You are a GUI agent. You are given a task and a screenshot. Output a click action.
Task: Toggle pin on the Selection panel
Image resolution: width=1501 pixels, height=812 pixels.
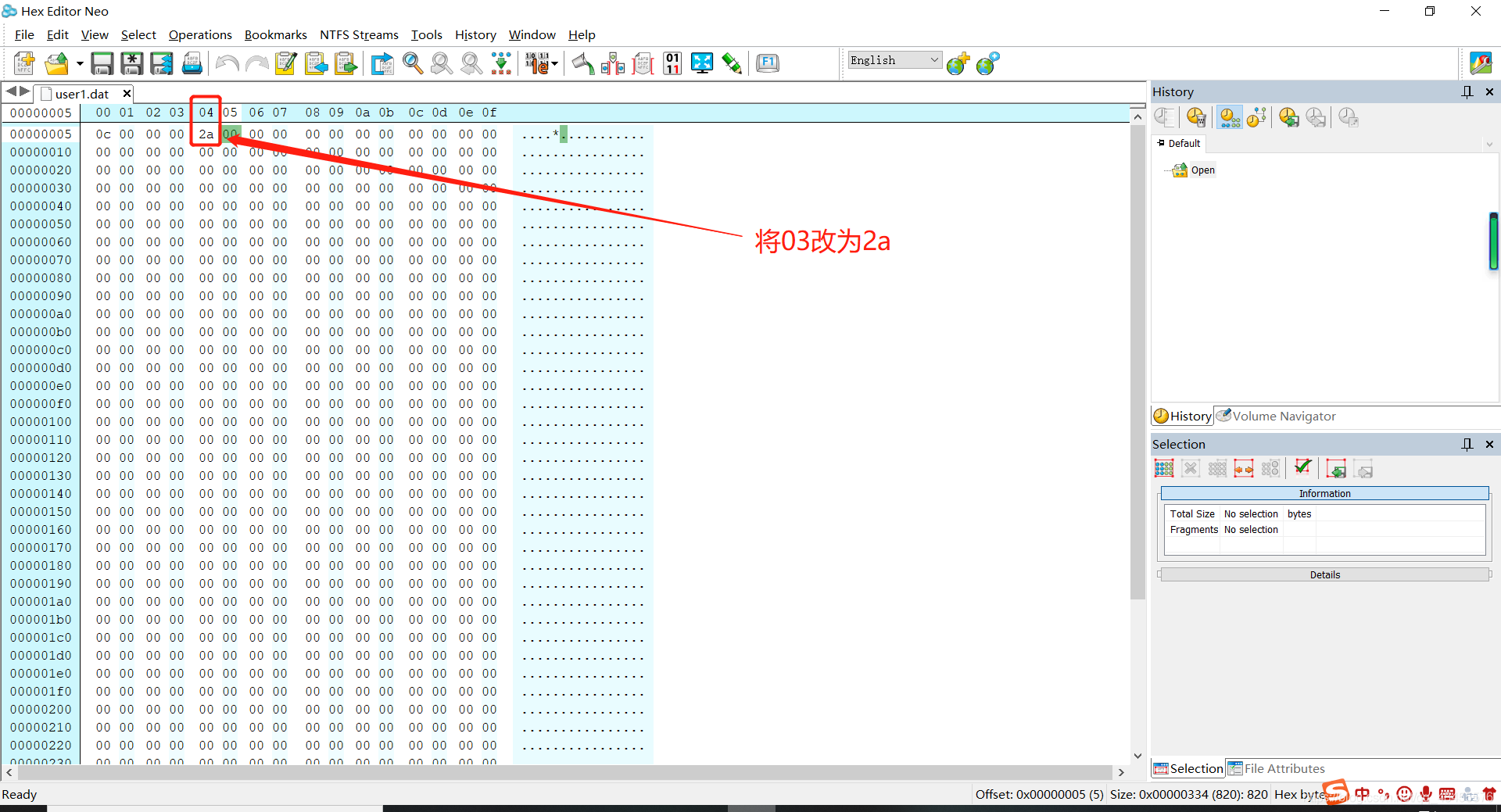1467,445
